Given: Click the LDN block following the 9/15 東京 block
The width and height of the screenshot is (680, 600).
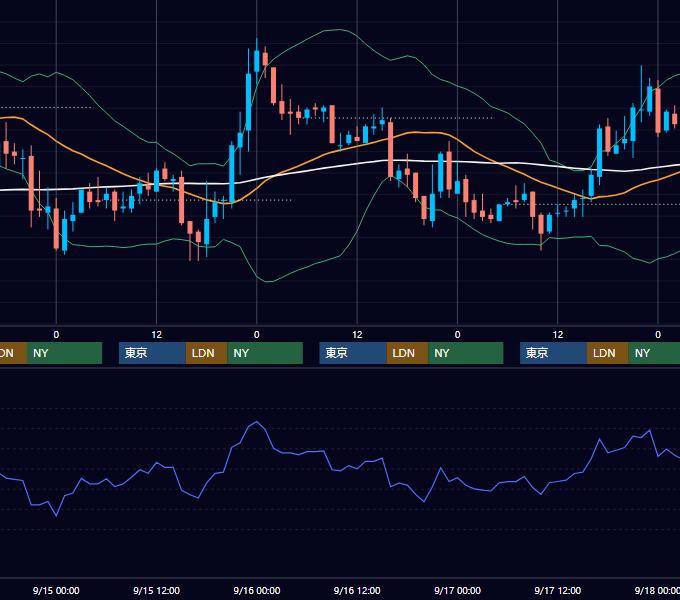Looking at the screenshot, I should pyautogui.click(x=206, y=353).
